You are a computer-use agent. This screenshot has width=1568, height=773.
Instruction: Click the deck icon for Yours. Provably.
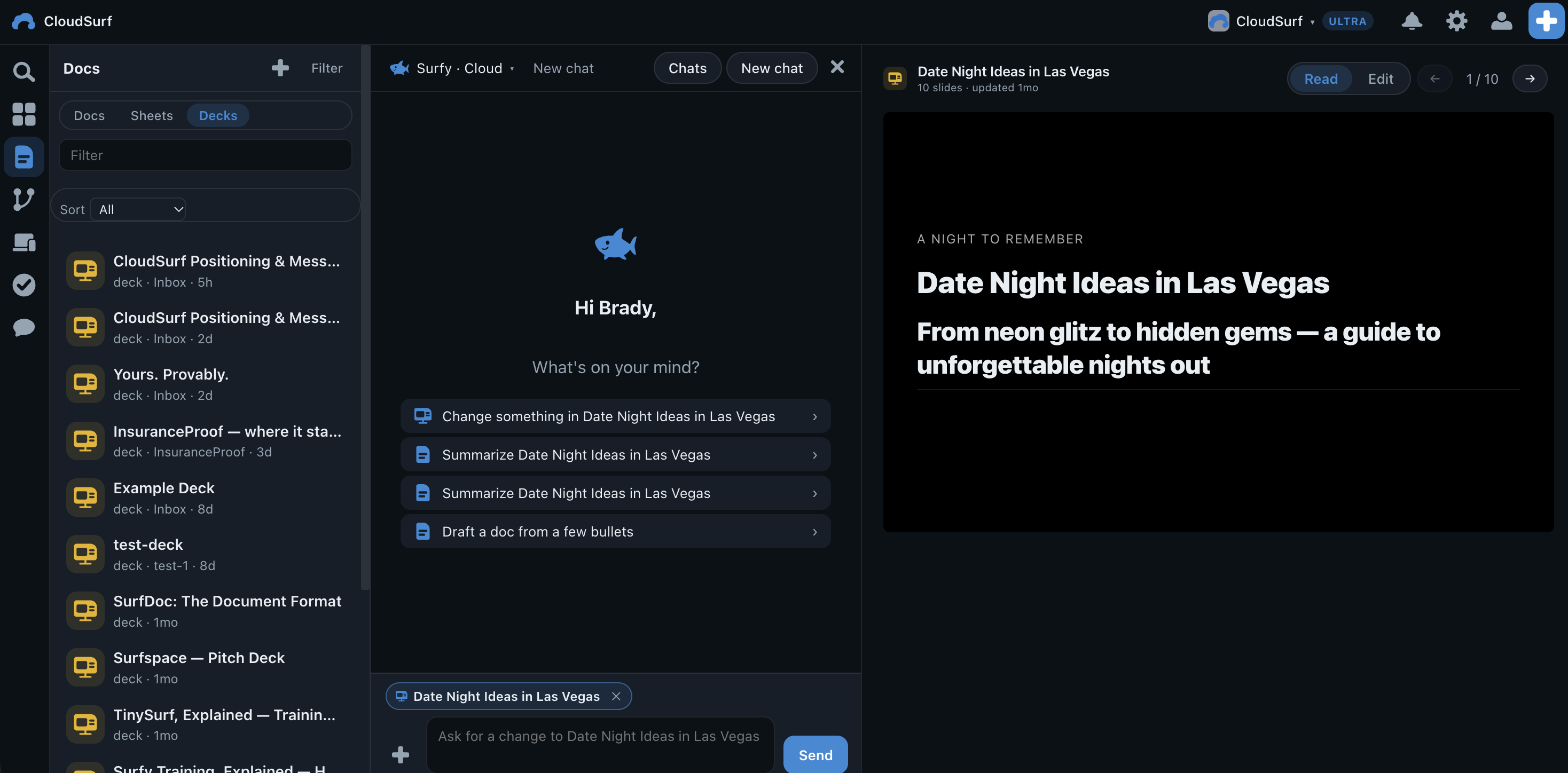pos(85,384)
